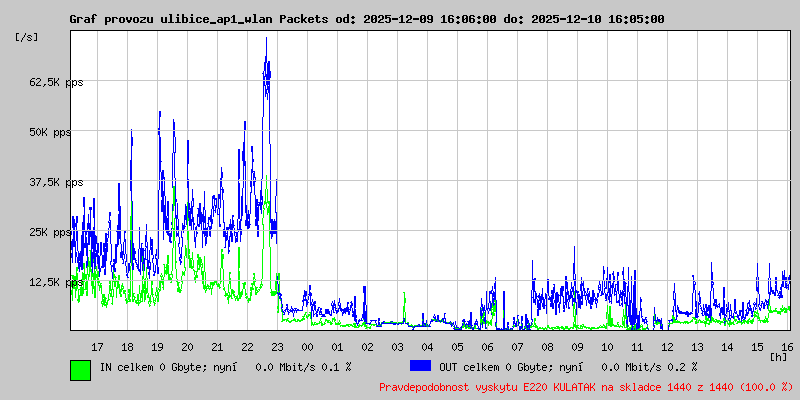Select the '25K pps' y-axis label

point(50,232)
